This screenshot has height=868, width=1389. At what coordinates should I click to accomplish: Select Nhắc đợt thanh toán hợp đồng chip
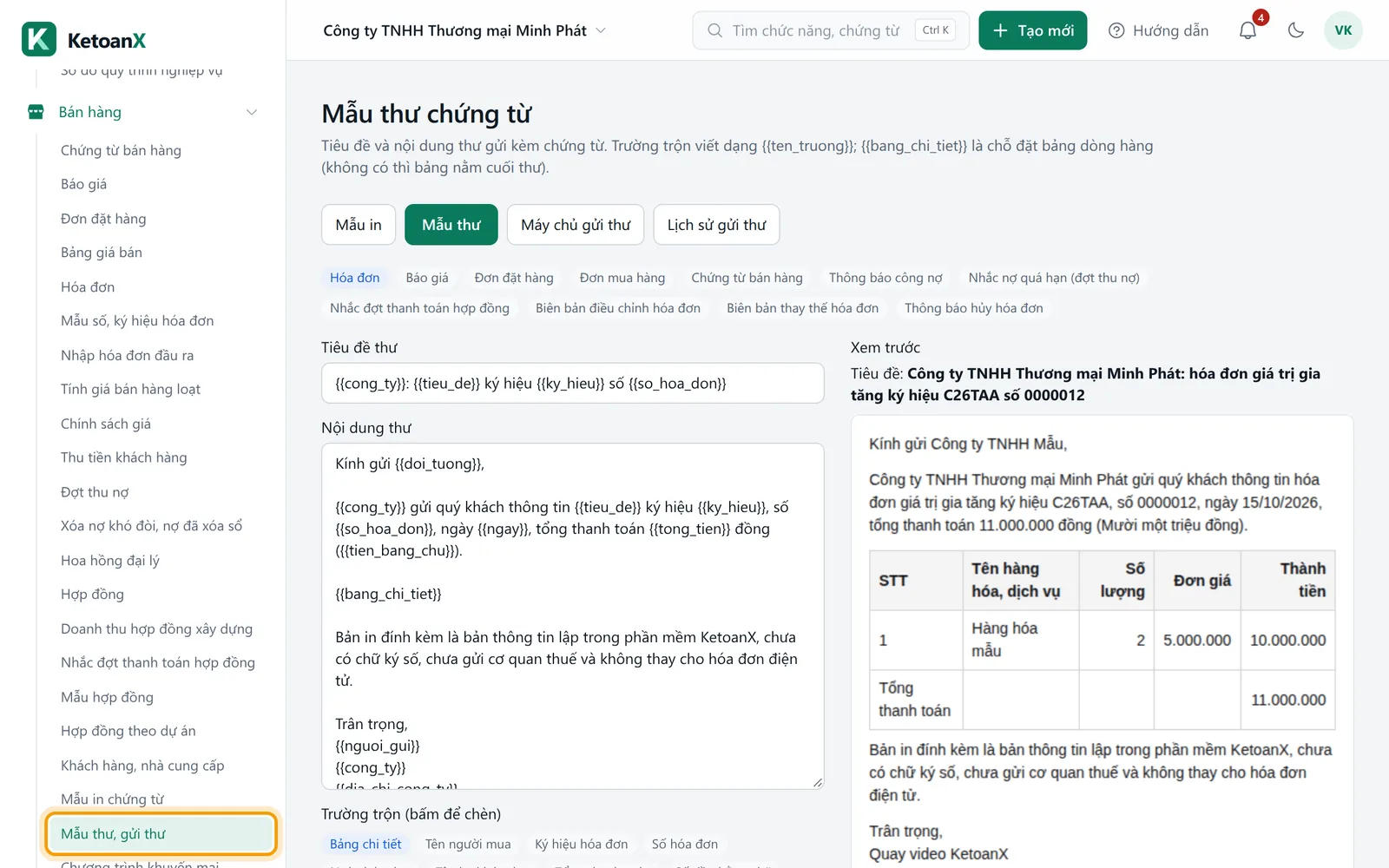(x=419, y=308)
